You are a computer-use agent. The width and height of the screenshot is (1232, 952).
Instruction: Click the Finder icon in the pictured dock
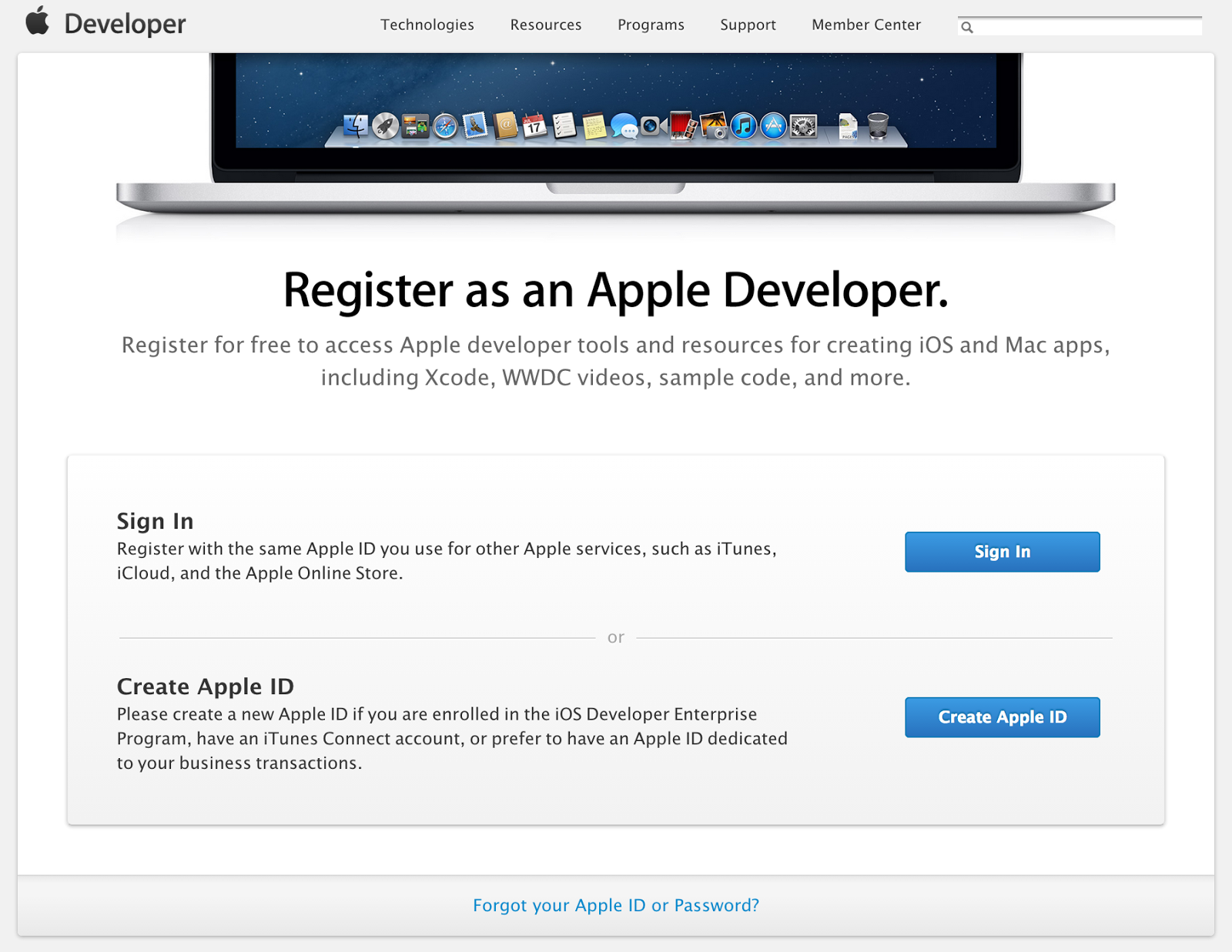coord(356,125)
